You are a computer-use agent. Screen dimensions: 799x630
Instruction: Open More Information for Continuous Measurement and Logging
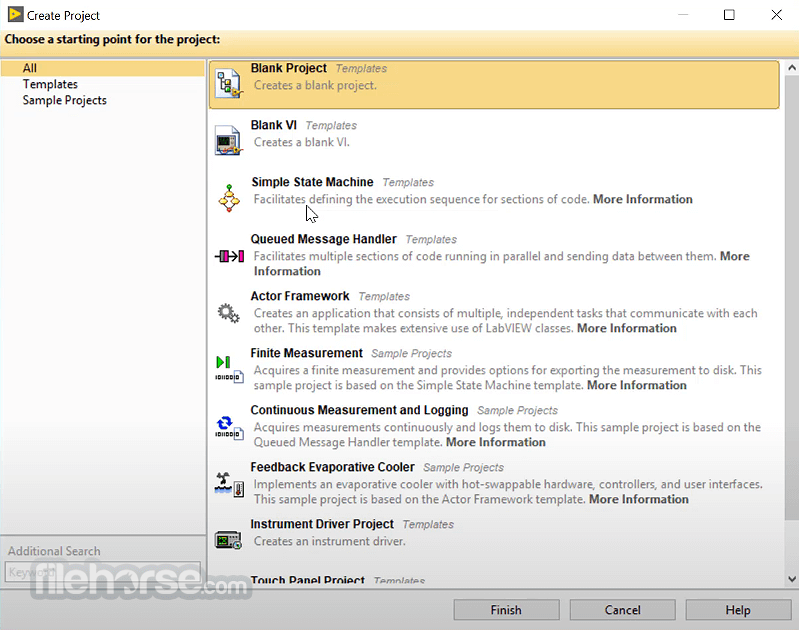coord(495,442)
